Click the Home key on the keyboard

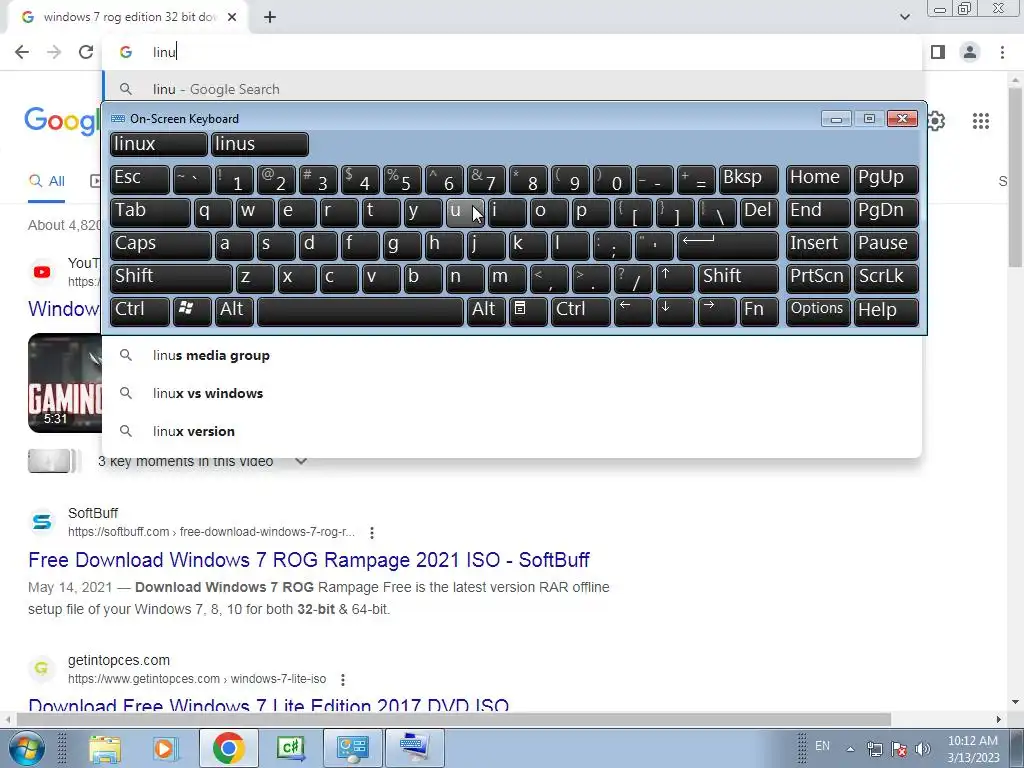[818, 179]
